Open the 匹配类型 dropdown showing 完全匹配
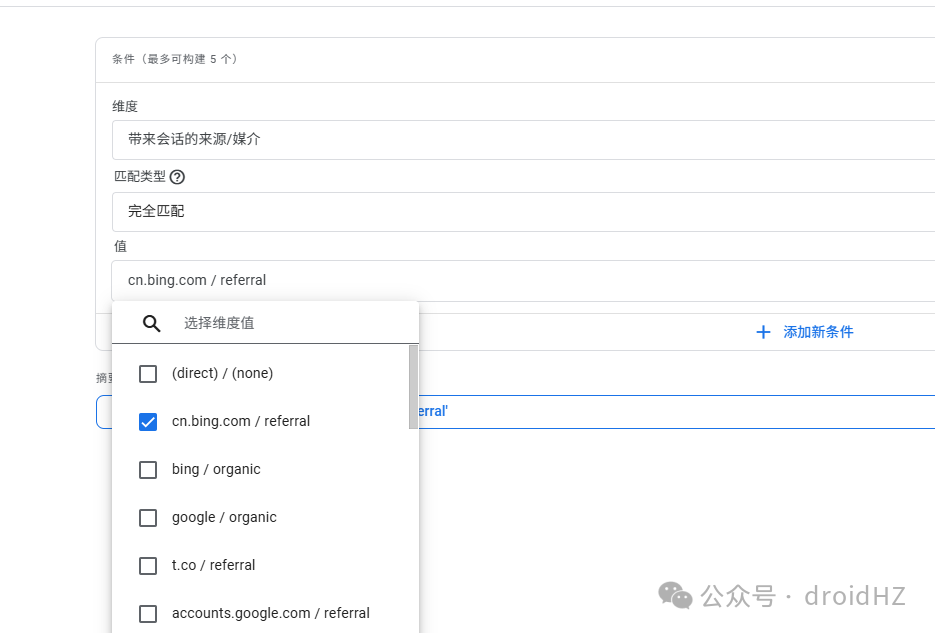Image resolution: width=935 pixels, height=633 pixels. [524, 212]
